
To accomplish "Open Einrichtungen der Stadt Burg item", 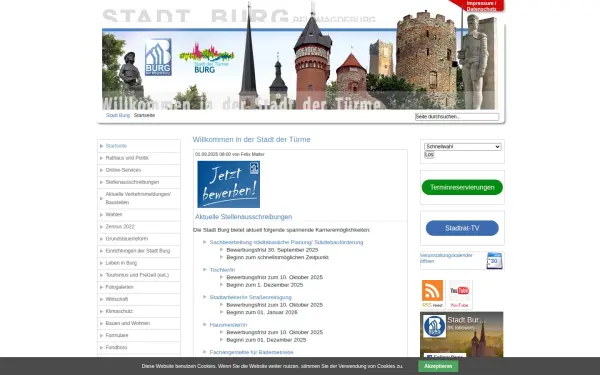I will click(x=139, y=251).
